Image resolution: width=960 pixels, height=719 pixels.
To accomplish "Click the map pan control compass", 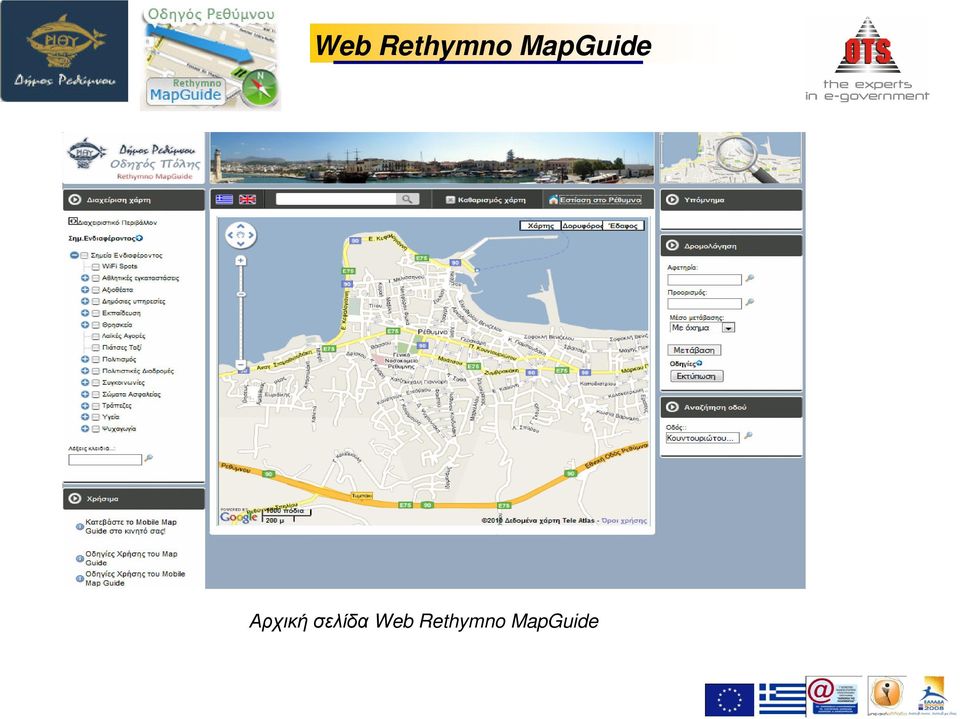I will (241, 235).
